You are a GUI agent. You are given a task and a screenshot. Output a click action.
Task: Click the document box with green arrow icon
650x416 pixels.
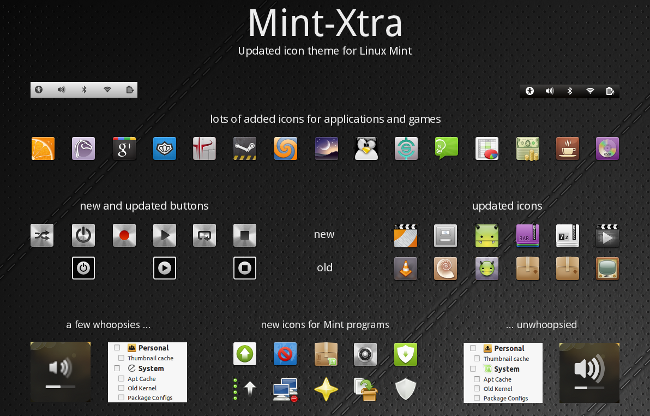point(365,389)
